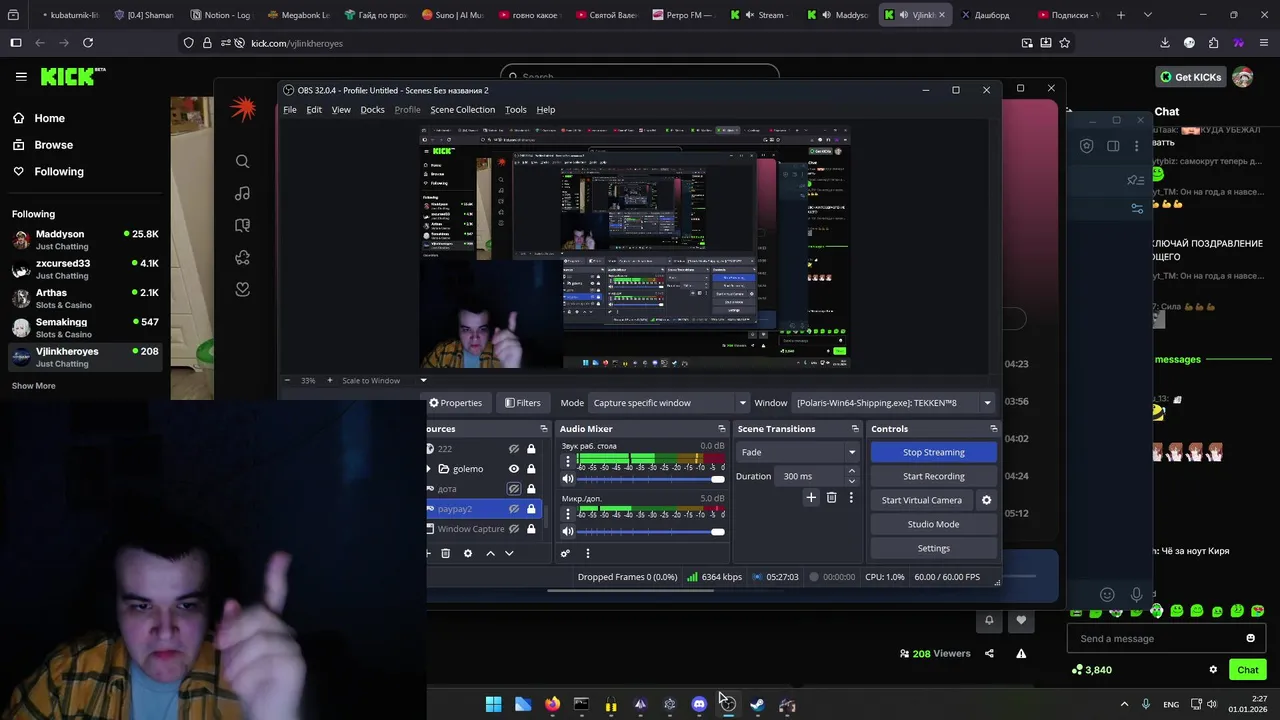Move source up with the up arrow
The height and width of the screenshot is (720, 1280).
[490, 553]
